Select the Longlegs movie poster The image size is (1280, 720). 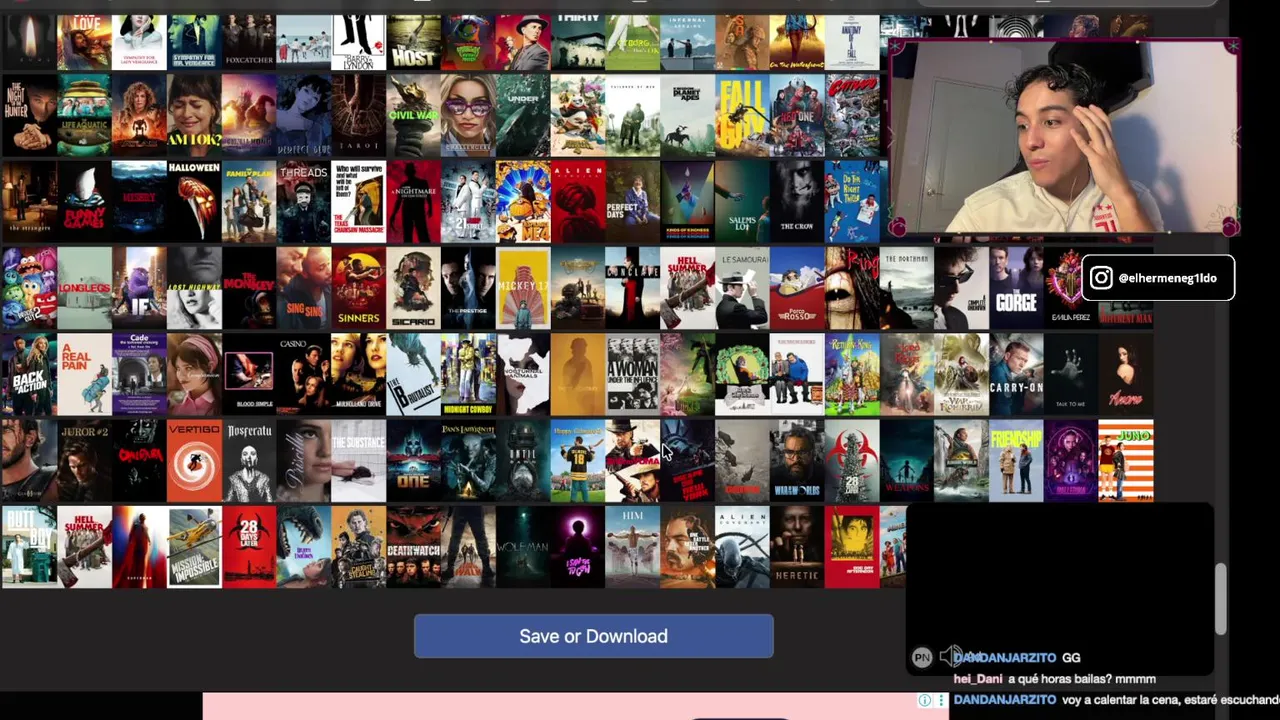[x=84, y=288]
